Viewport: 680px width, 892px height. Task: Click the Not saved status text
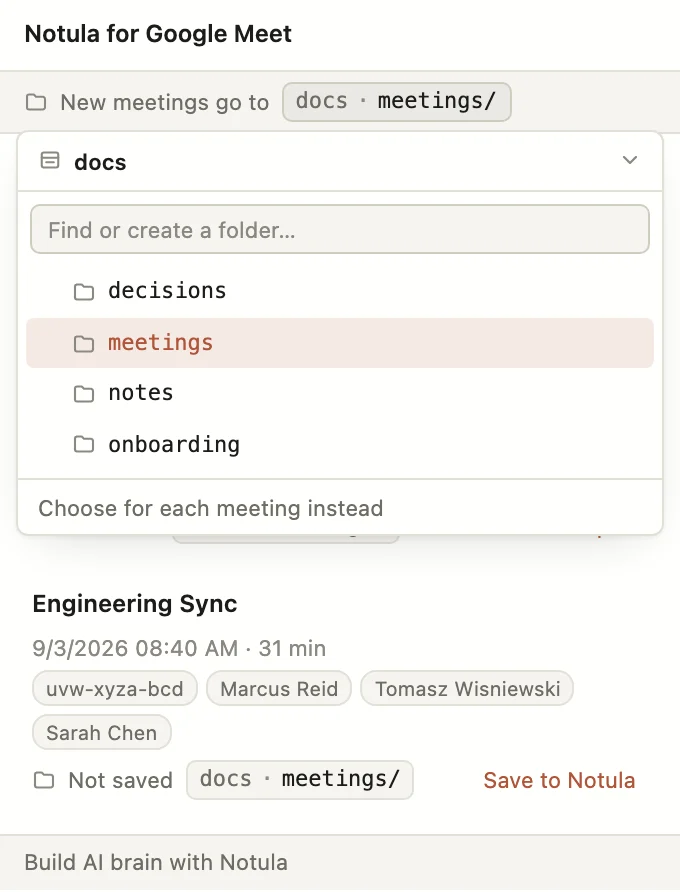[x=121, y=780]
